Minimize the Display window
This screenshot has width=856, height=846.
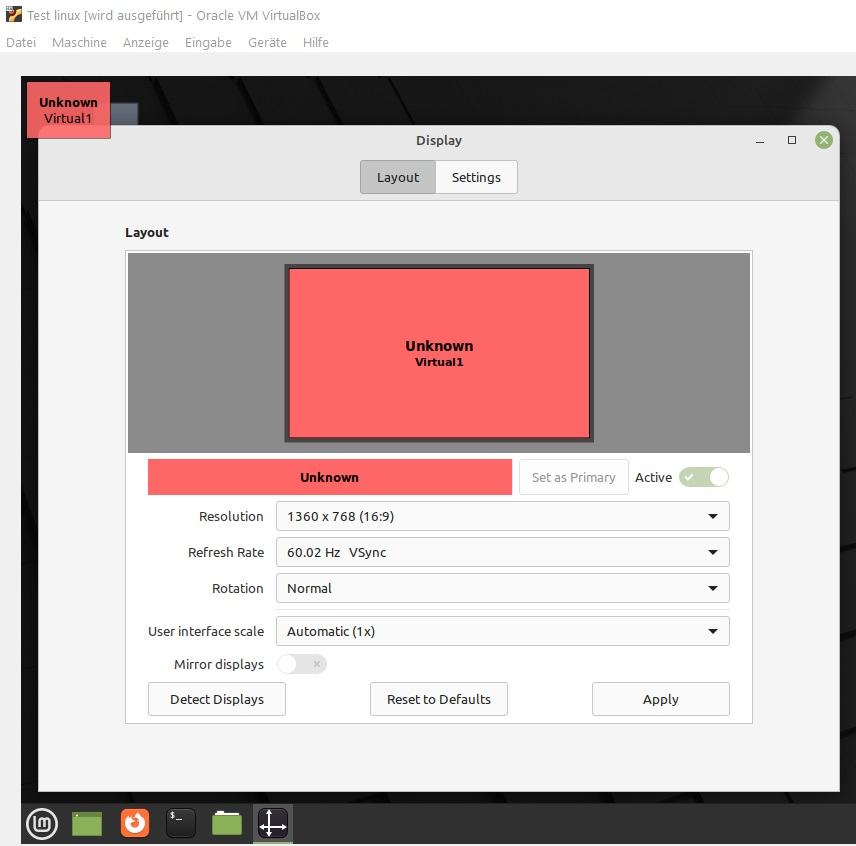pos(760,141)
